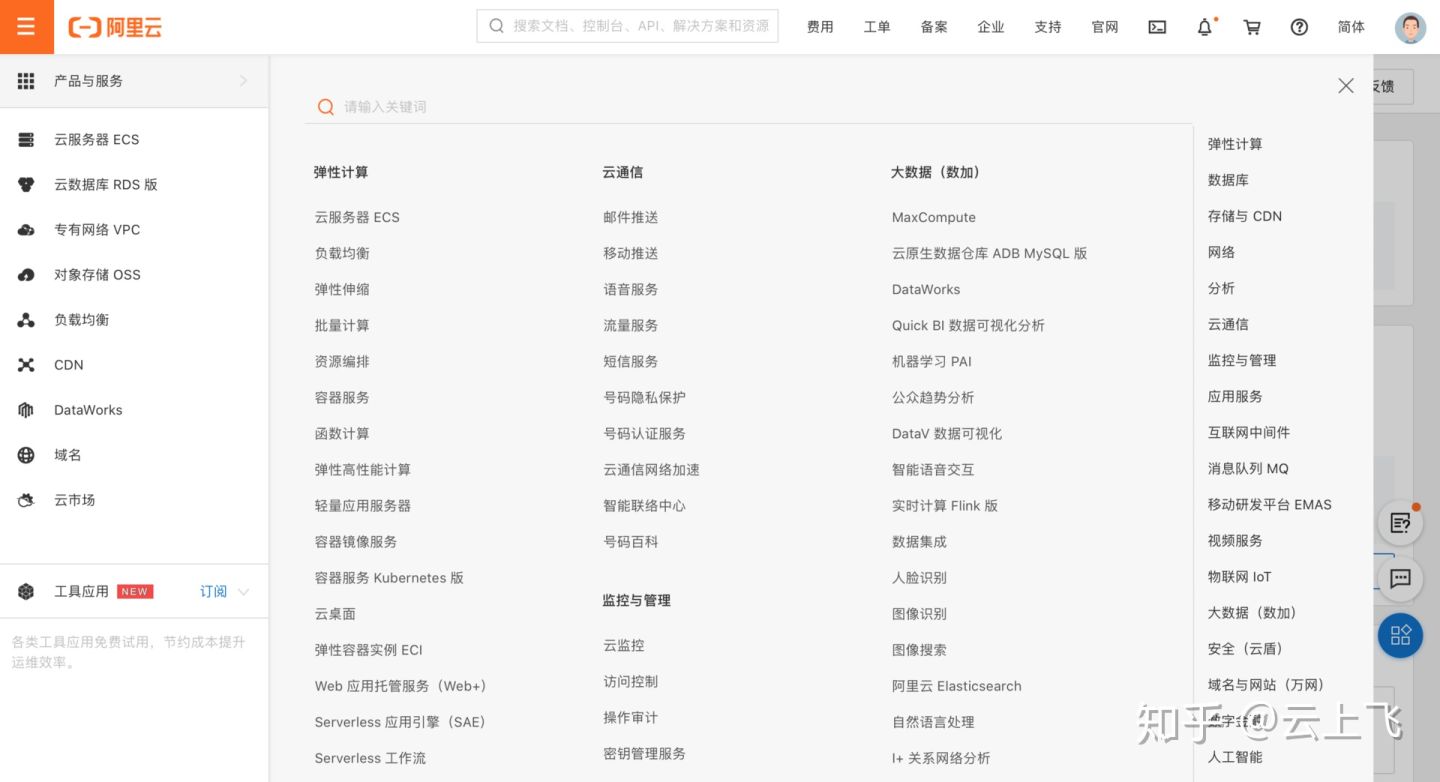Switch language via 简体
1440x782 pixels.
coord(1351,27)
